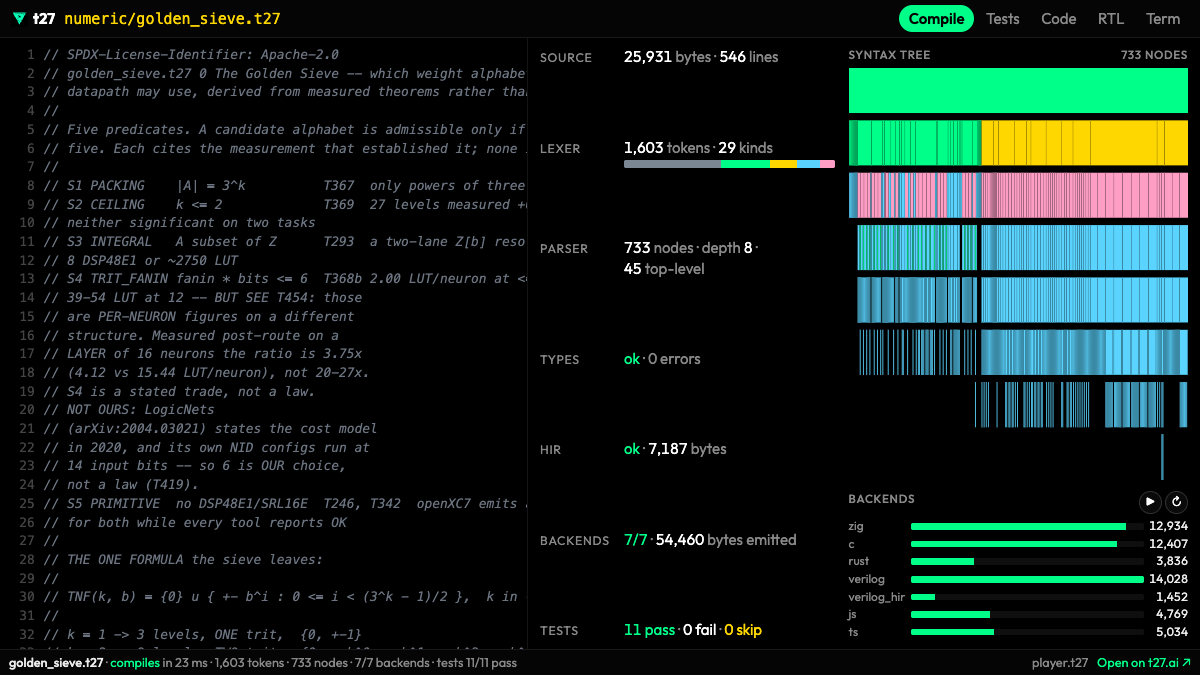Click line number 20 in the gutter
The width and height of the screenshot is (1200, 675).
pyautogui.click(x=27, y=410)
